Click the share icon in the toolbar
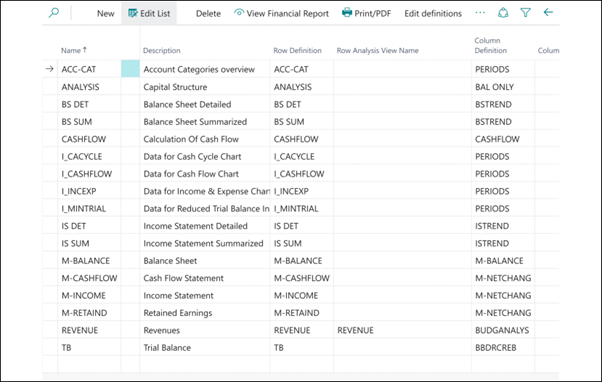 (503, 13)
